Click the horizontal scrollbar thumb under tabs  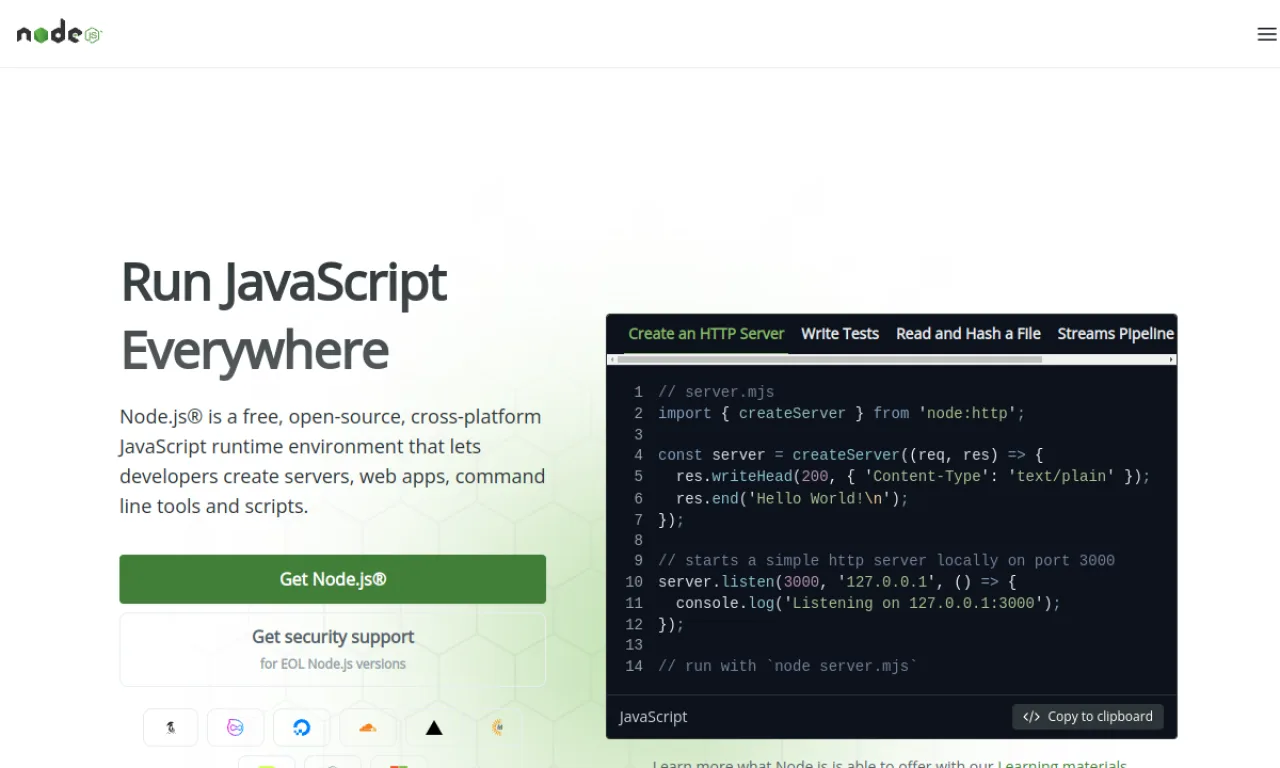coord(830,359)
